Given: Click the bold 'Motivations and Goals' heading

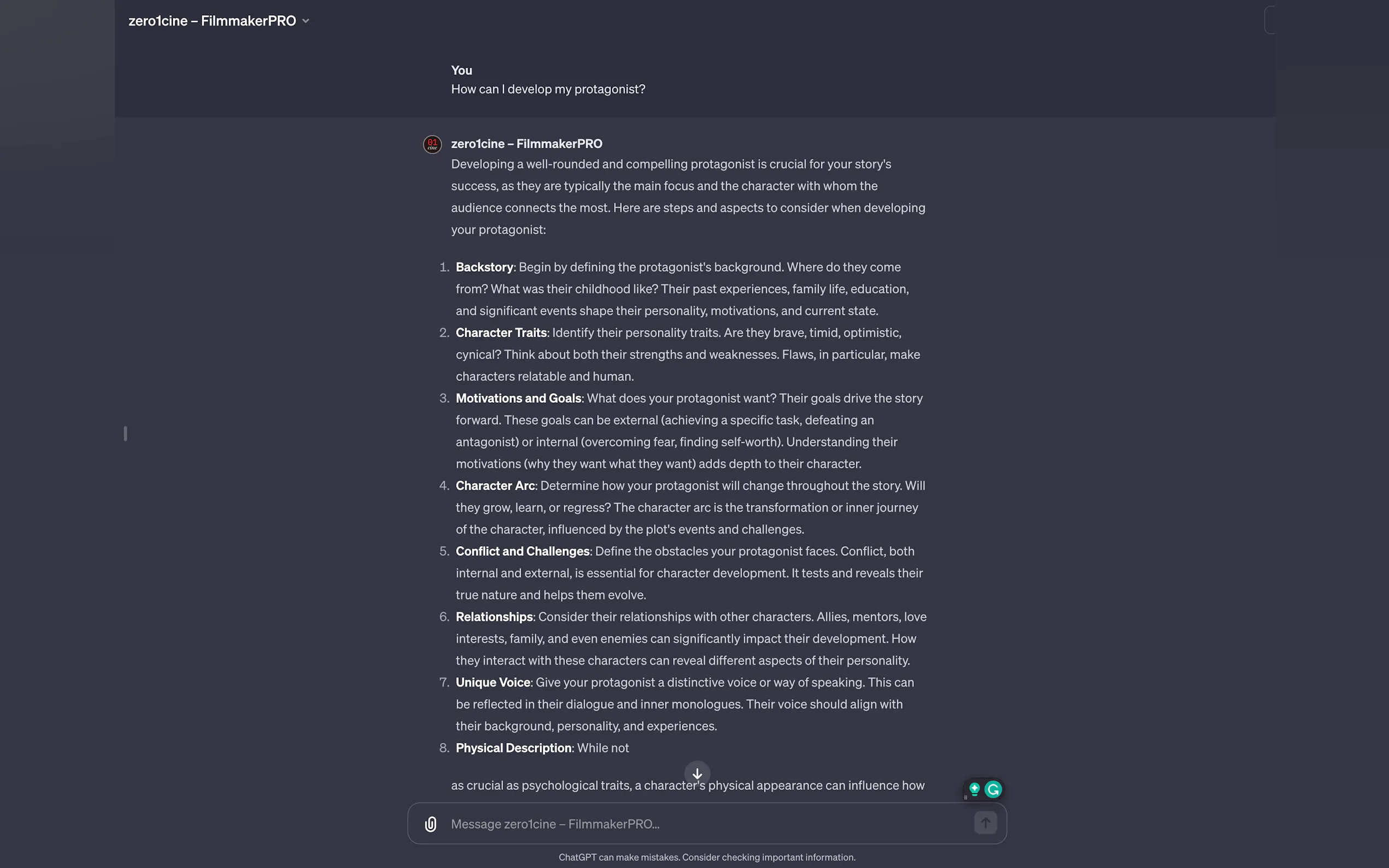Looking at the screenshot, I should [518, 398].
